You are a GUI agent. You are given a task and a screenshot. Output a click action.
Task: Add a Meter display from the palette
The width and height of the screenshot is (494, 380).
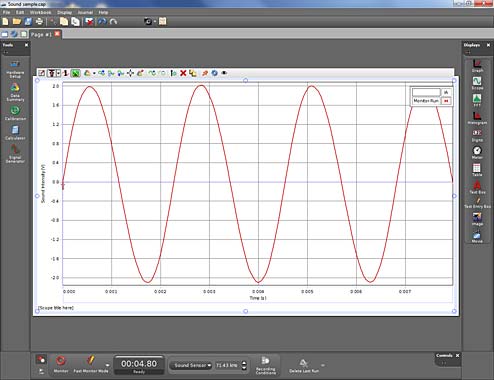pyautogui.click(x=477, y=152)
